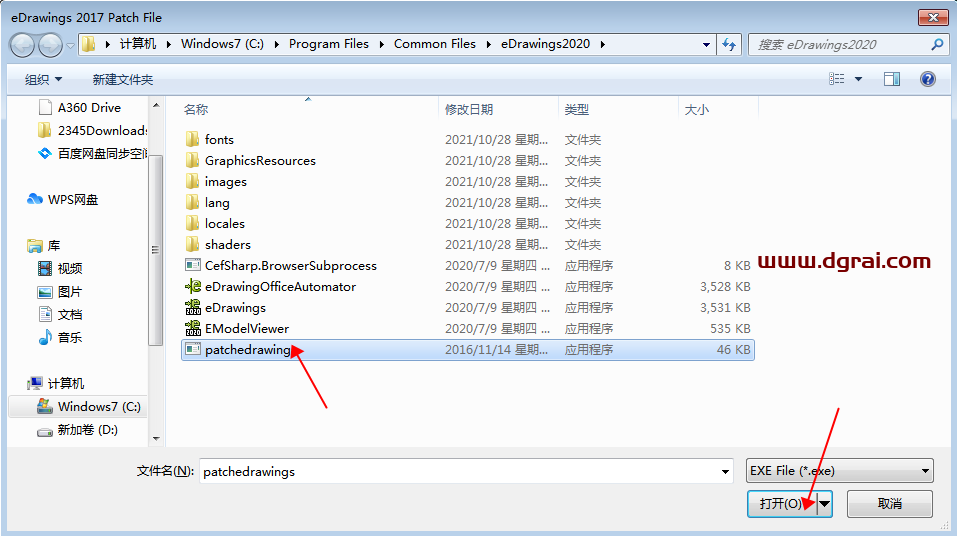
Task: Sort files by 名称 column header
Action: tap(196, 109)
